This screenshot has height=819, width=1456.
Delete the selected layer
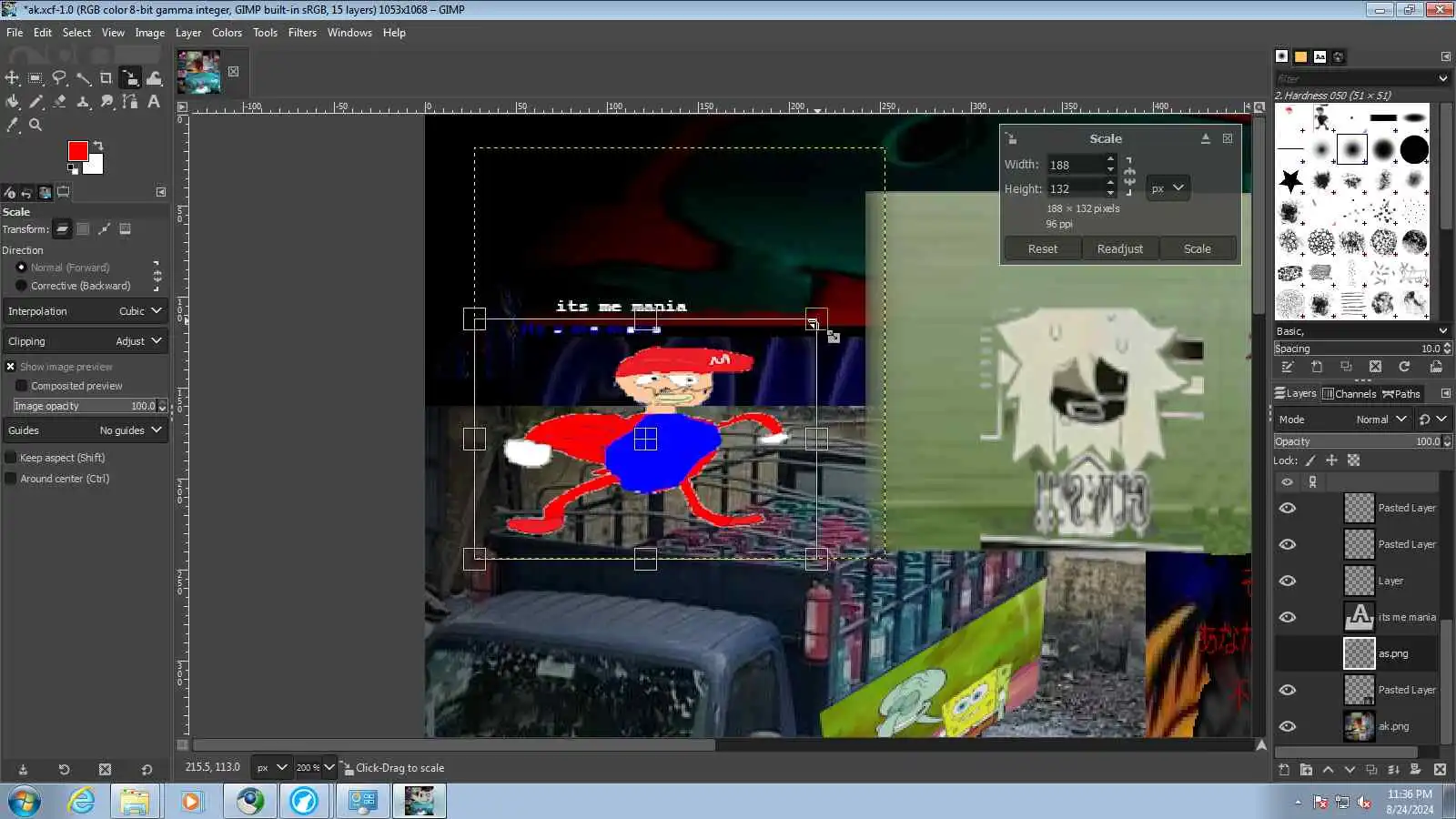[x=1440, y=770]
